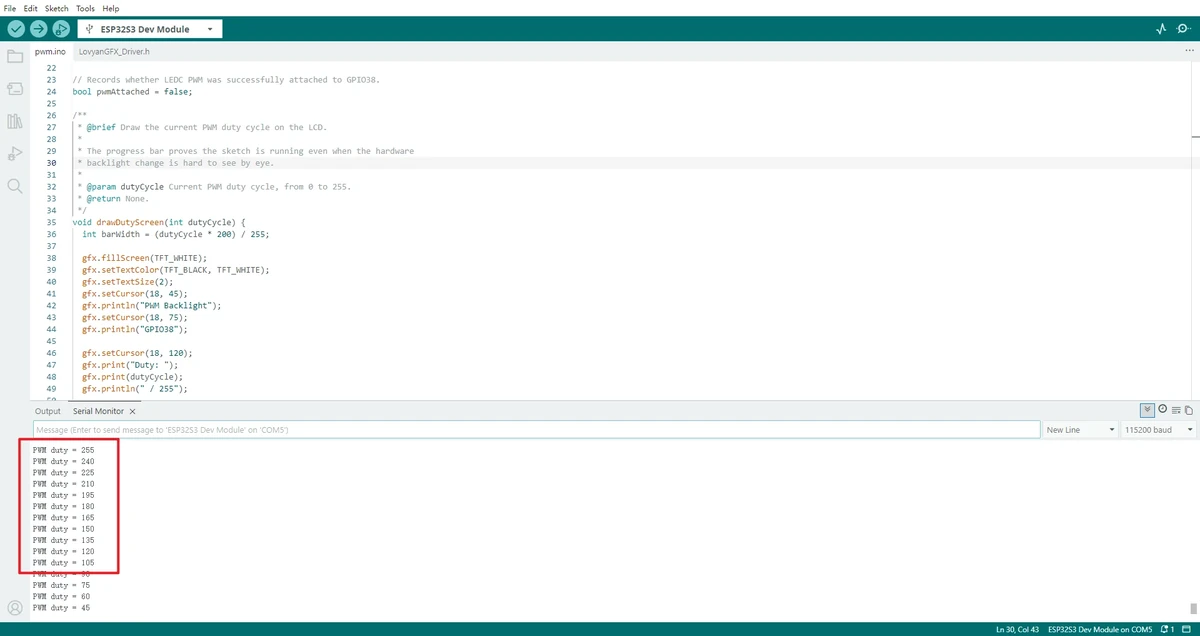This screenshot has height=636, width=1200.
Task: Click the int barWidth code line
Action: pos(176,234)
